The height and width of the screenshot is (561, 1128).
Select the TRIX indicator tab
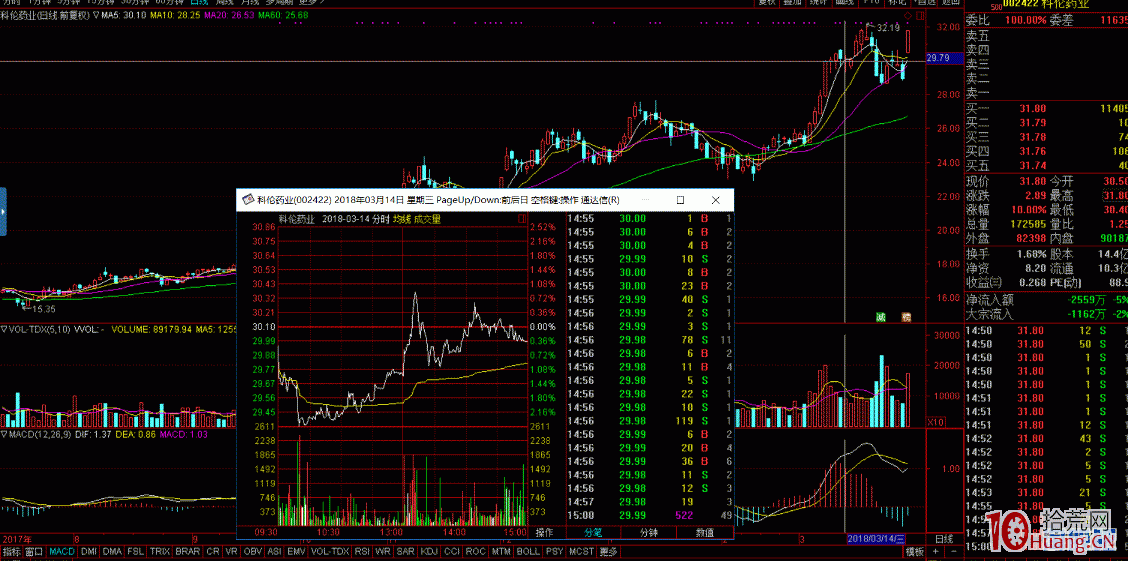pos(160,552)
